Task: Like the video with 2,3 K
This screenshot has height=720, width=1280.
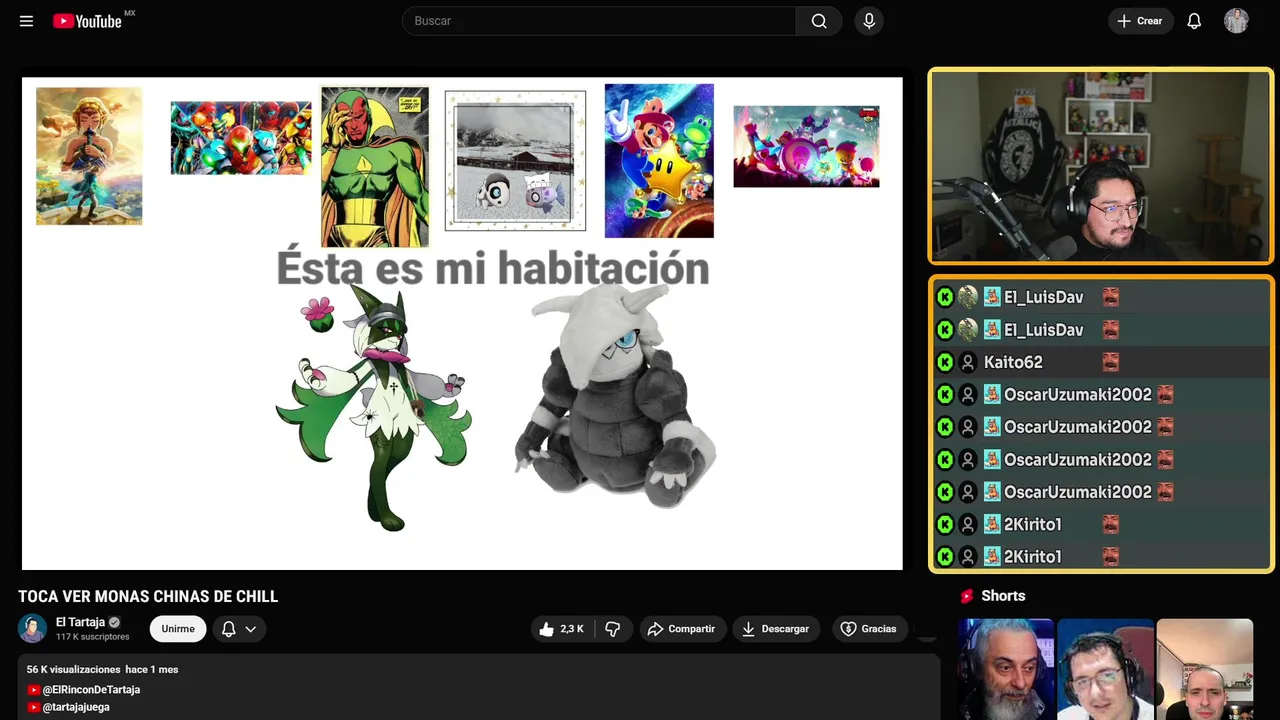Action: 561,629
